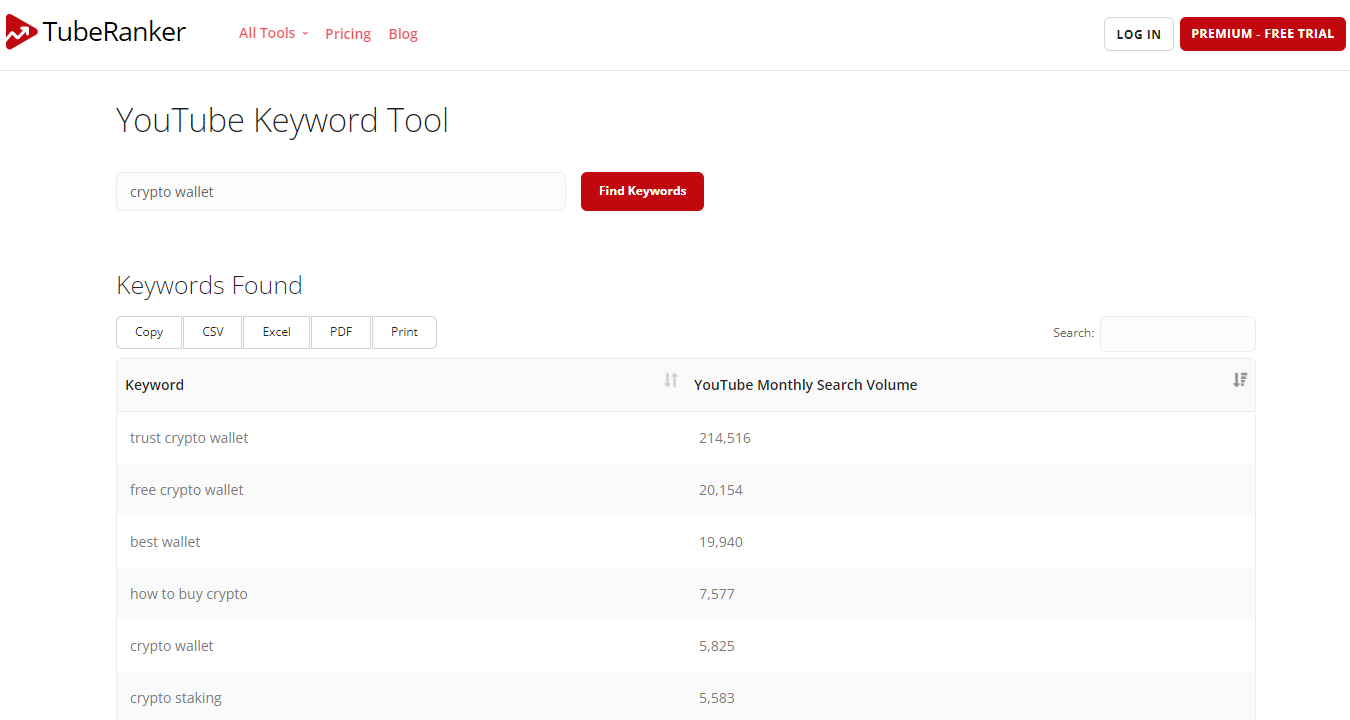
Task: Click the 19,940 volume value
Action: 721,542
